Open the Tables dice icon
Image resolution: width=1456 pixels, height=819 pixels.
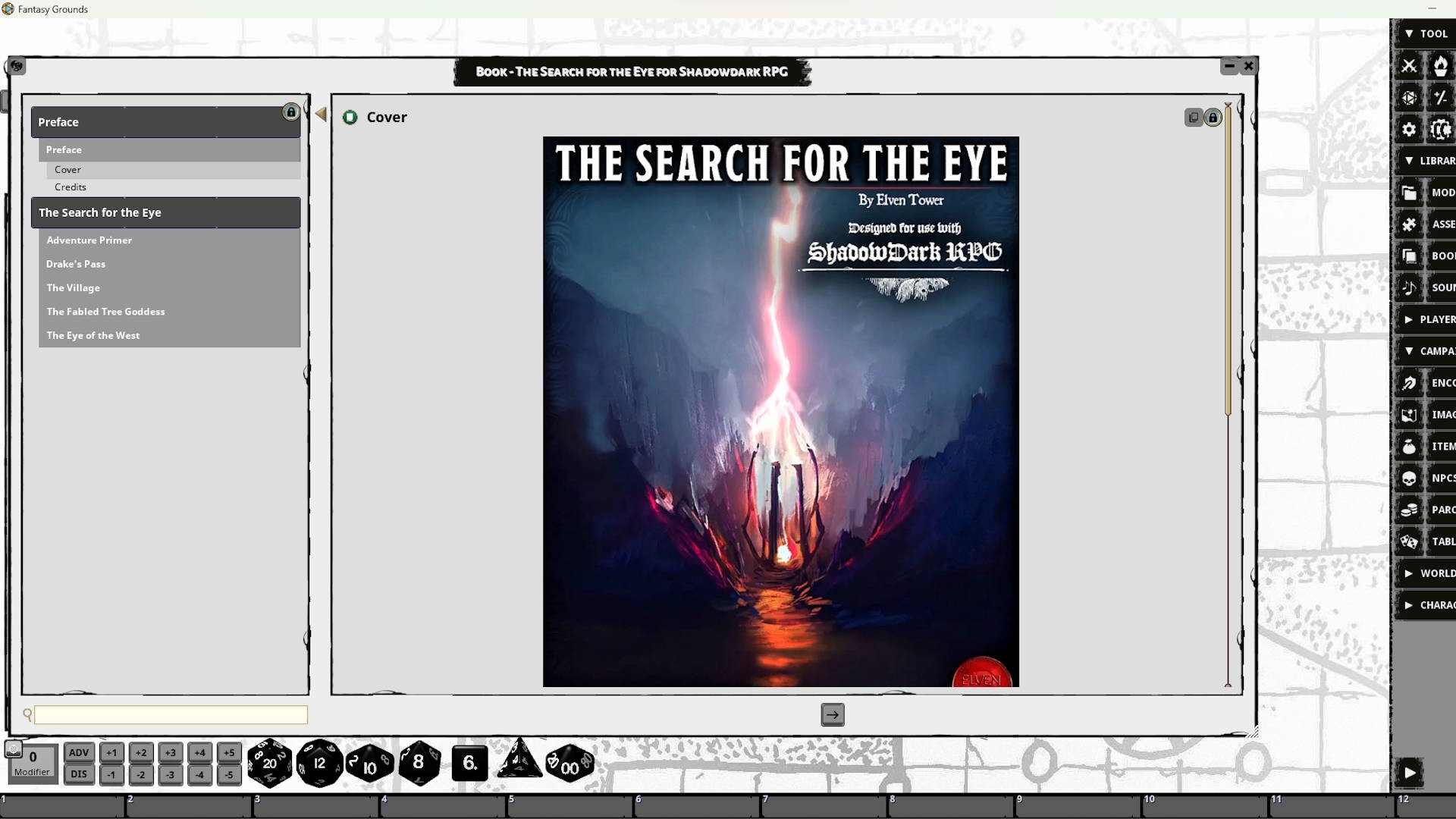(1409, 541)
